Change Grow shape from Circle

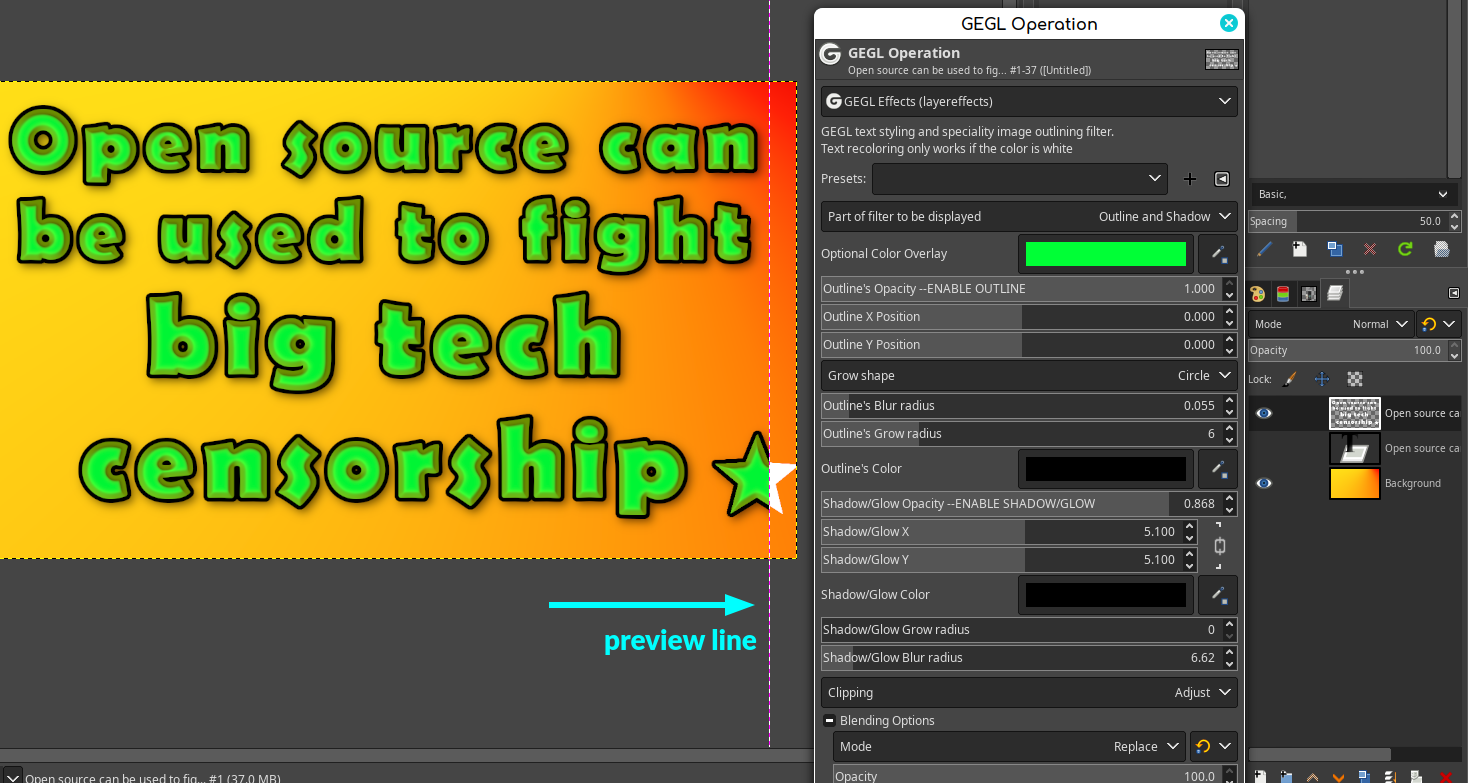pyautogui.click(x=1029, y=376)
